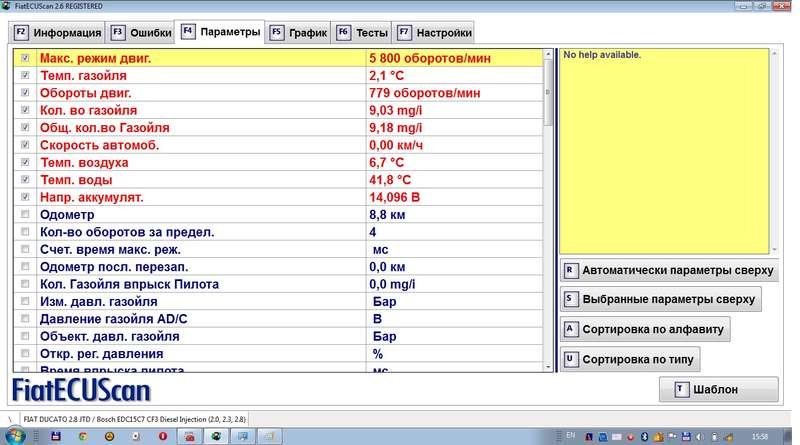Switch to the Информация tab

click(x=56, y=33)
